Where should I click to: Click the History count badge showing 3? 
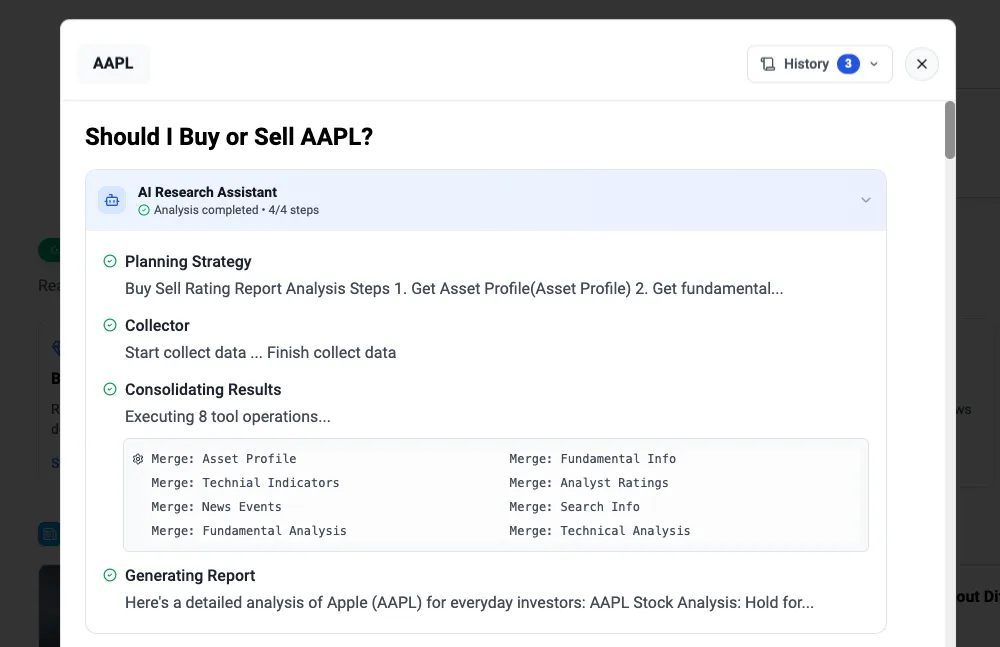[x=848, y=64]
